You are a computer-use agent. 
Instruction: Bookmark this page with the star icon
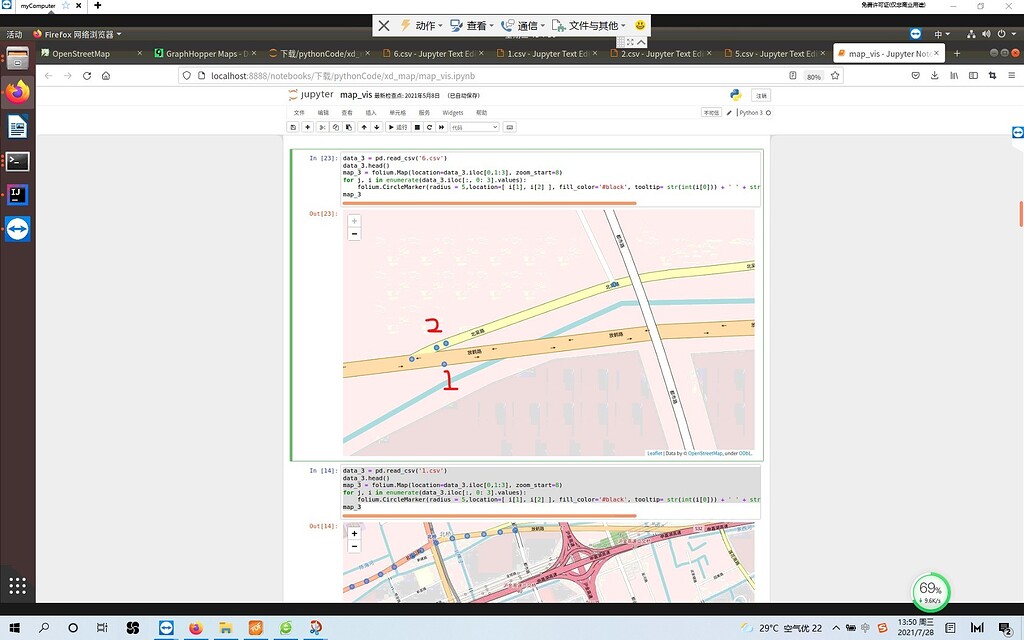click(x=835, y=75)
